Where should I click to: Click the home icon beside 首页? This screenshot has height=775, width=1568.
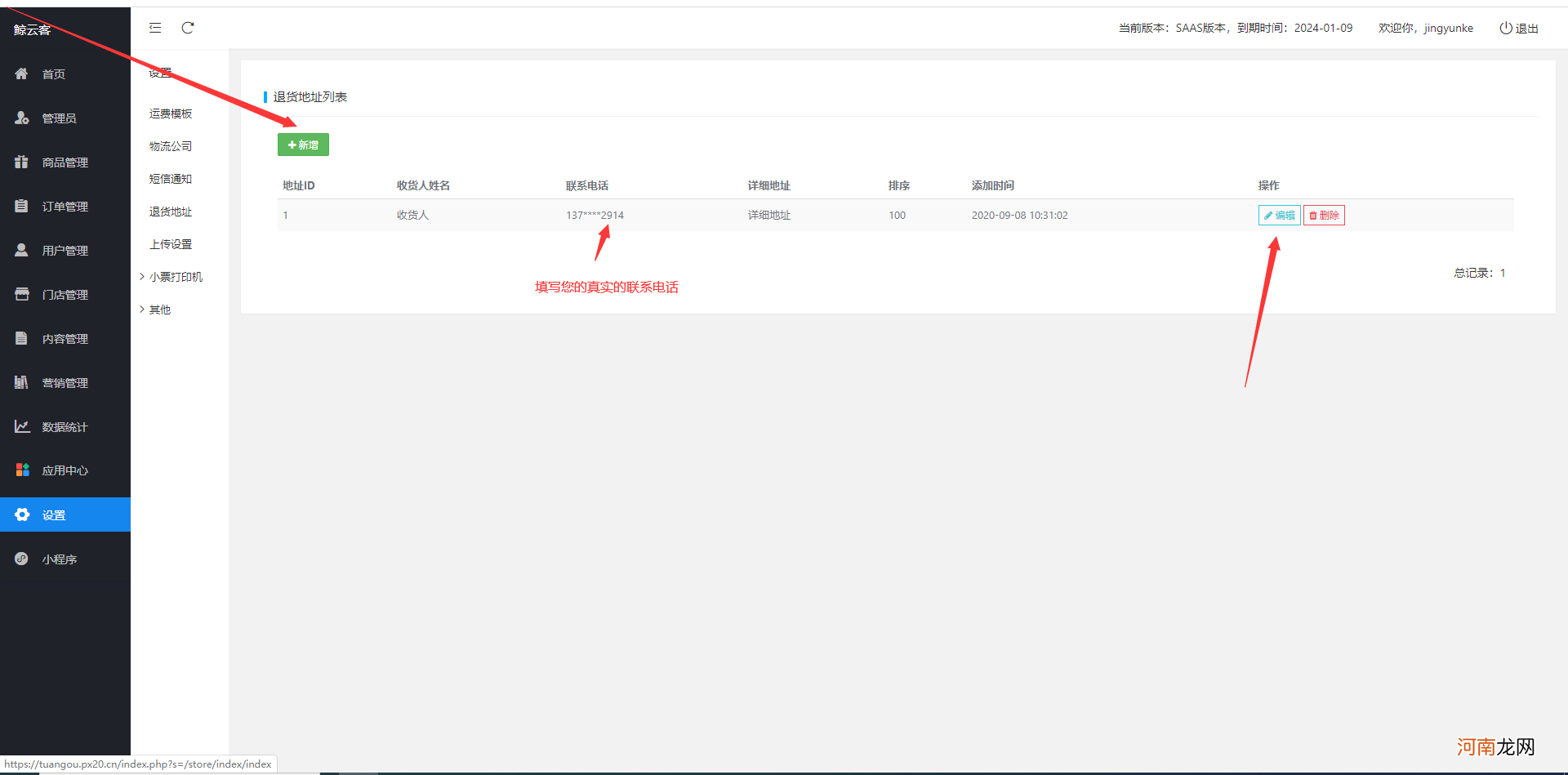(x=21, y=73)
